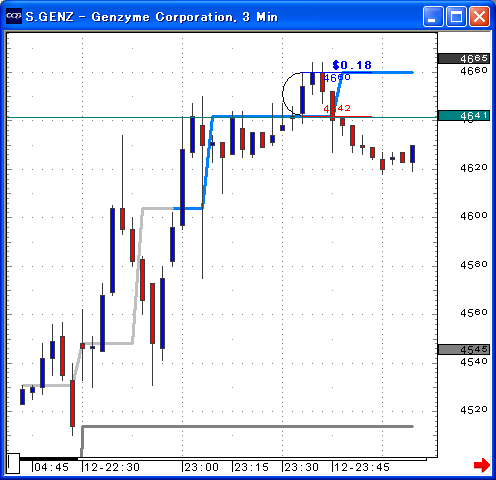Click the CQG icon in title bar
The height and width of the screenshot is (480, 496).
pyautogui.click(x=14, y=16)
